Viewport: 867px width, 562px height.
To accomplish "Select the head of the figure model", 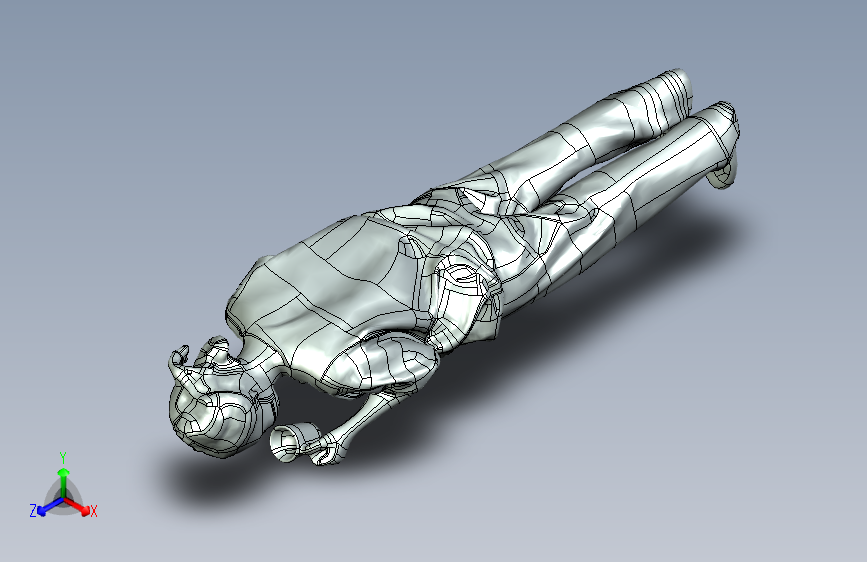I will tap(221, 407).
